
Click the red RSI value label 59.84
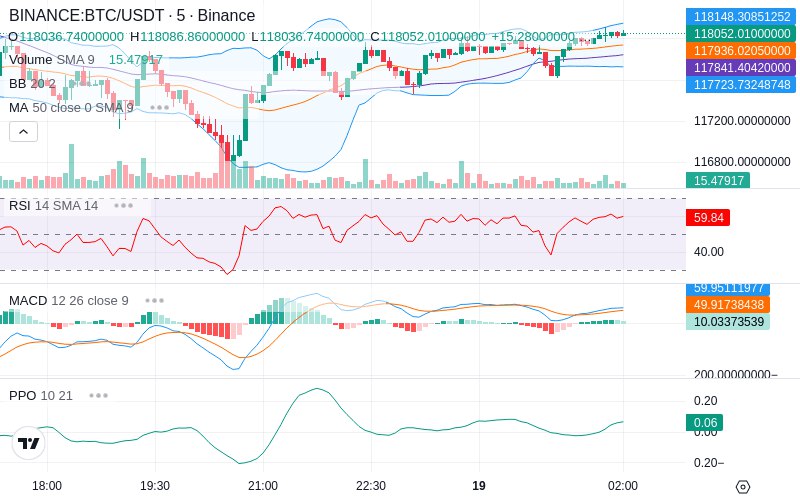[708, 218]
